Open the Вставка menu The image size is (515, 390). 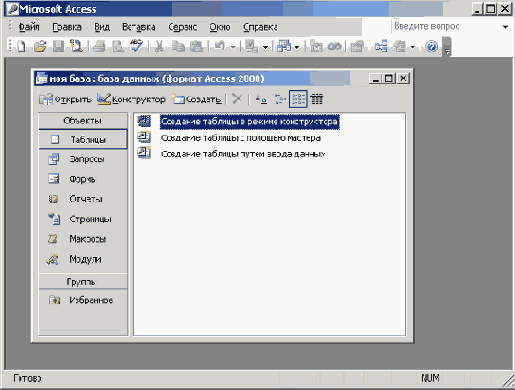[x=139, y=27]
